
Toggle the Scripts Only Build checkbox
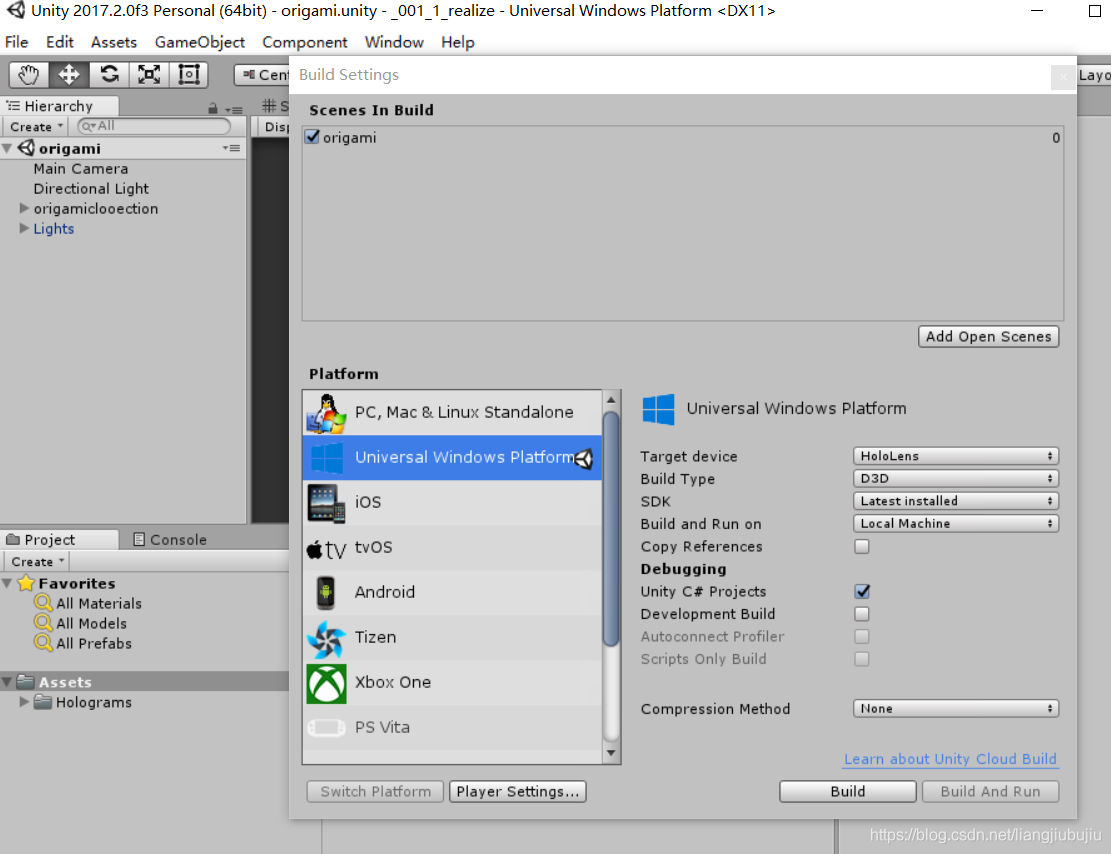862,659
